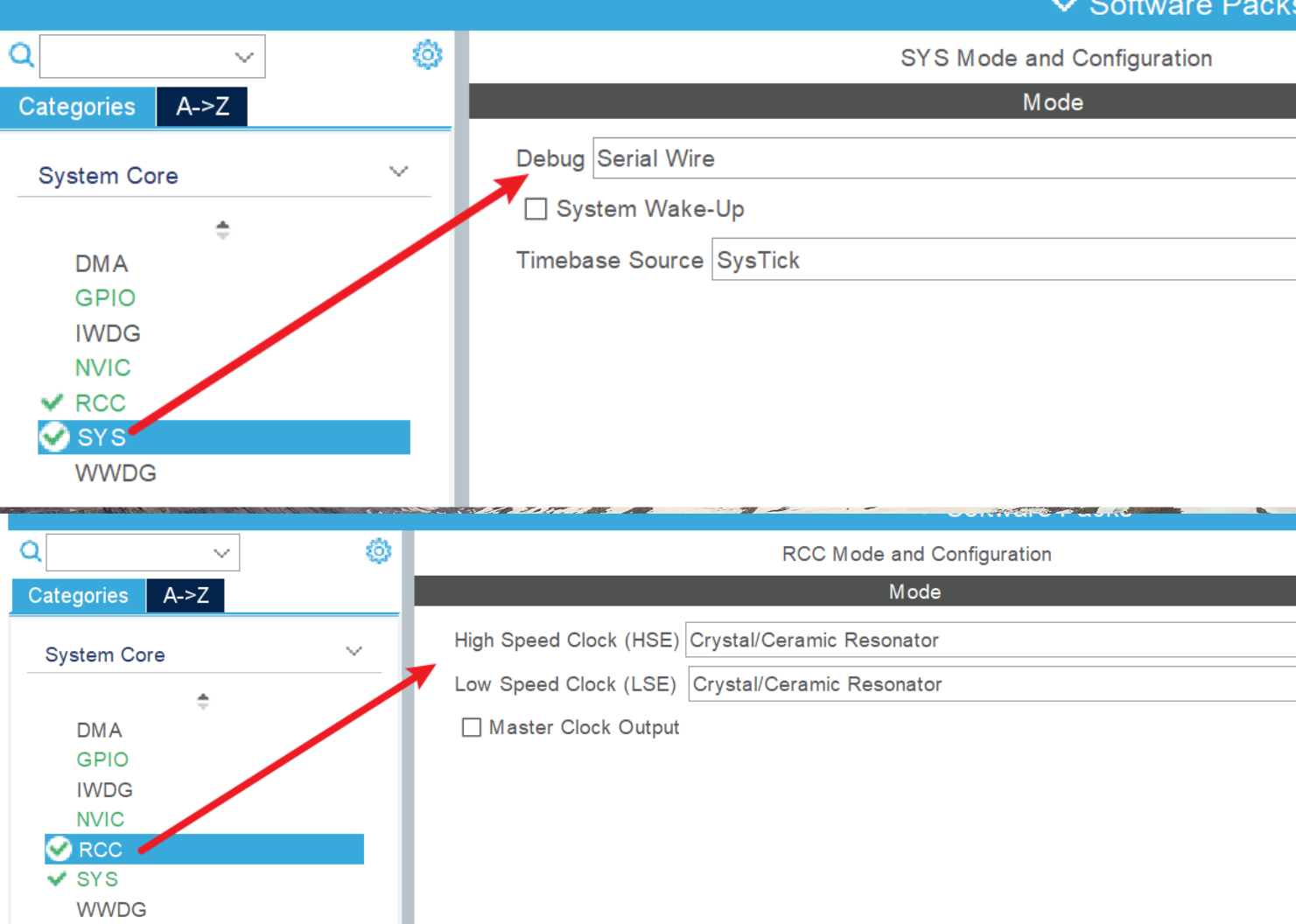Select IWDG in the lower System Core list
1296x924 pixels.
click(104, 789)
